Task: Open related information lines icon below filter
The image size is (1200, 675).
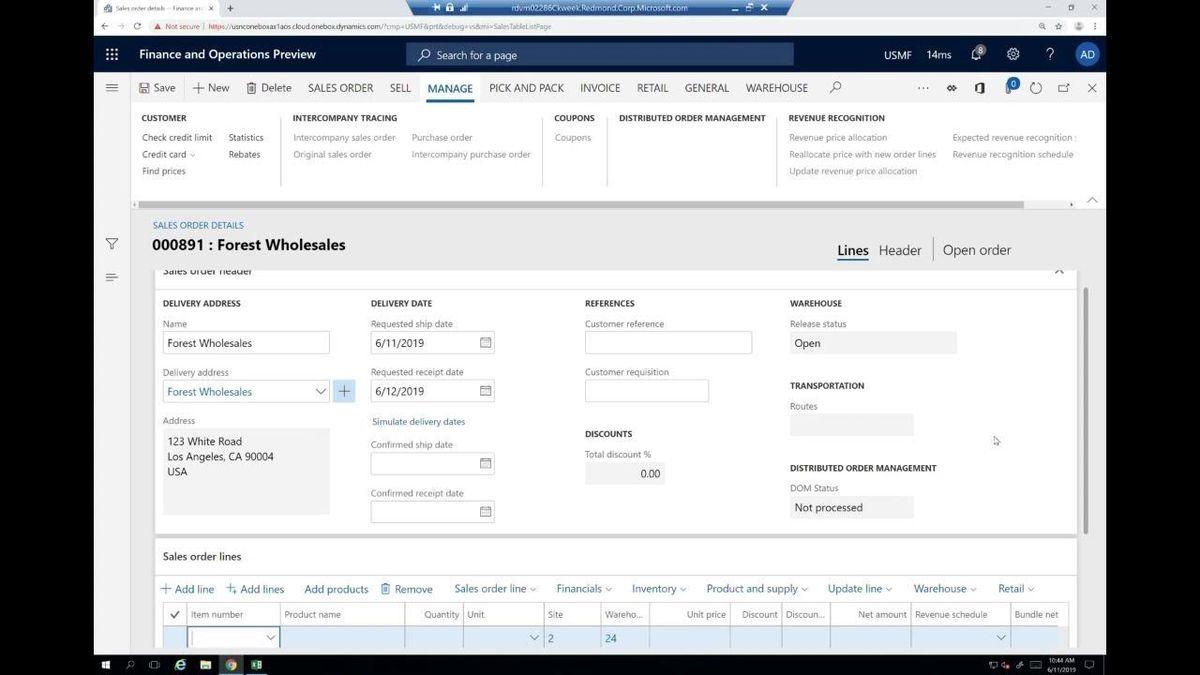Action: coord(112,277)
